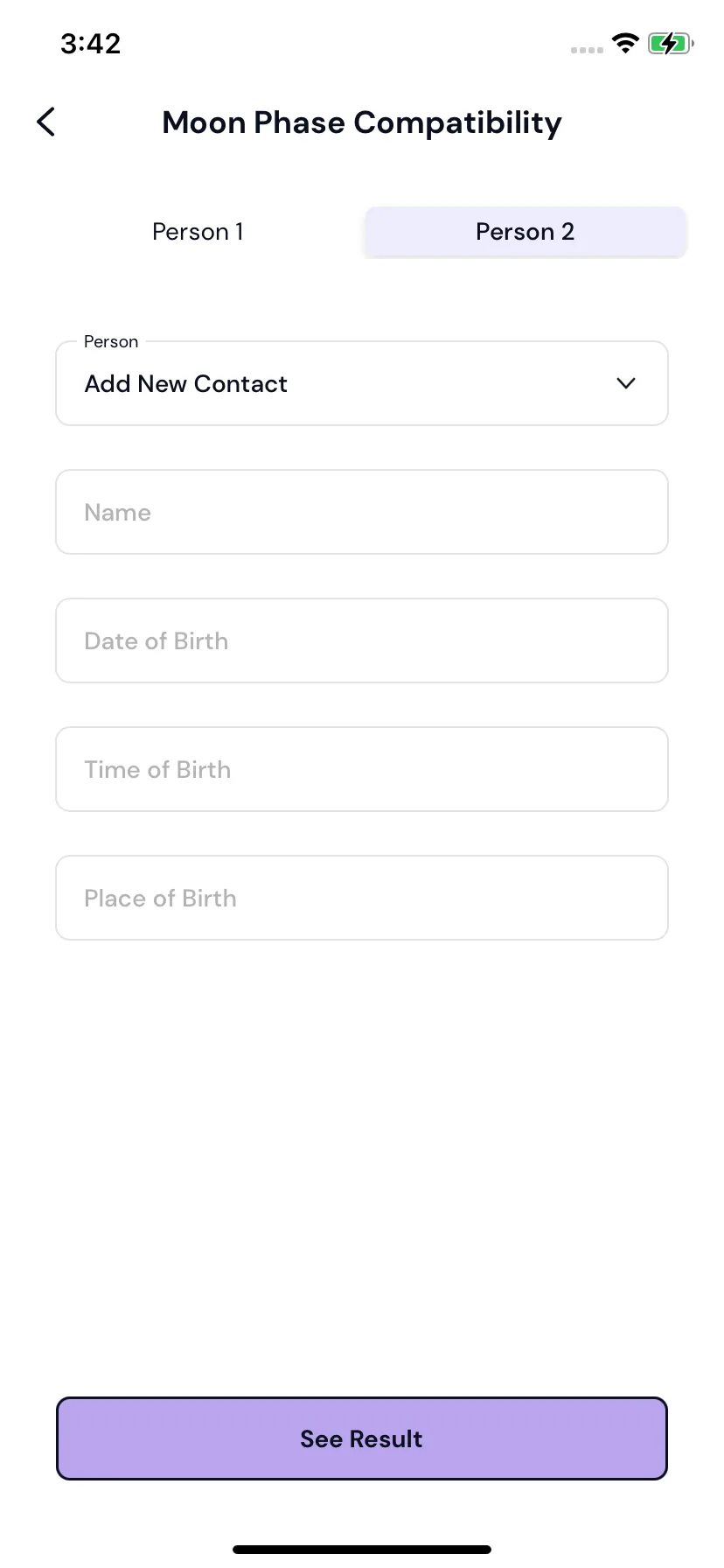Open the Person dropdown showing Add New Contact
The width and height of the screenshot is (724, 1568).
(x=362, y=383)
